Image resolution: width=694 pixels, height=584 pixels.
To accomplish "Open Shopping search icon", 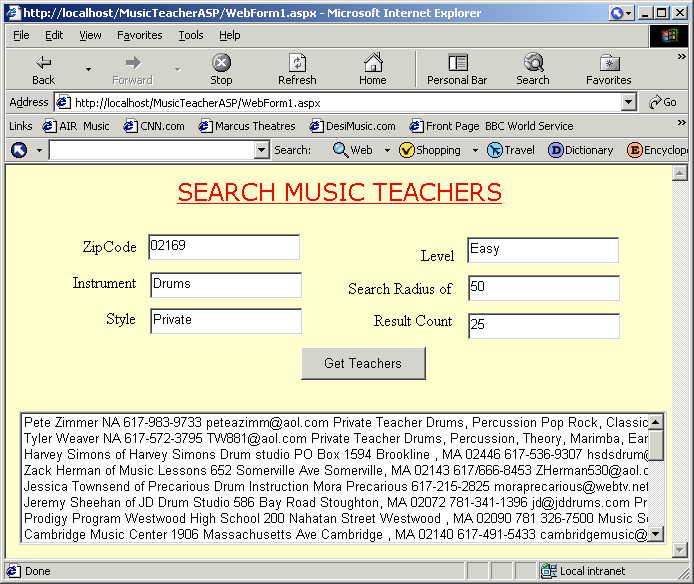I will (x=406, y=150).
